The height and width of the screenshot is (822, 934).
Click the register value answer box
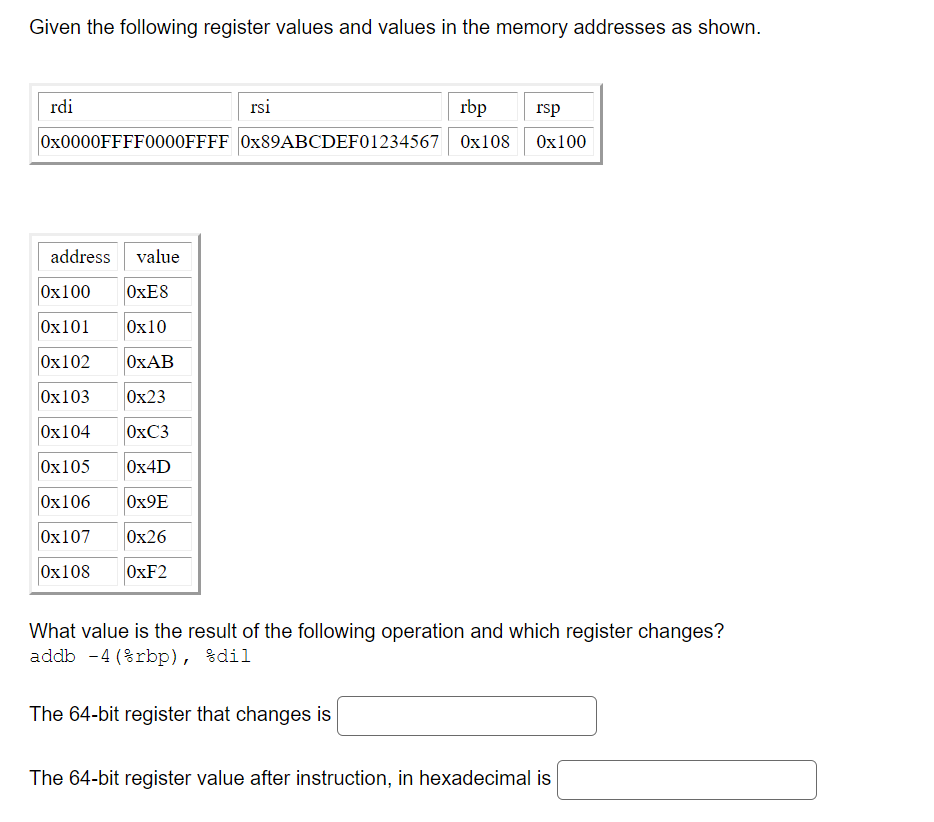pos(686,780)
